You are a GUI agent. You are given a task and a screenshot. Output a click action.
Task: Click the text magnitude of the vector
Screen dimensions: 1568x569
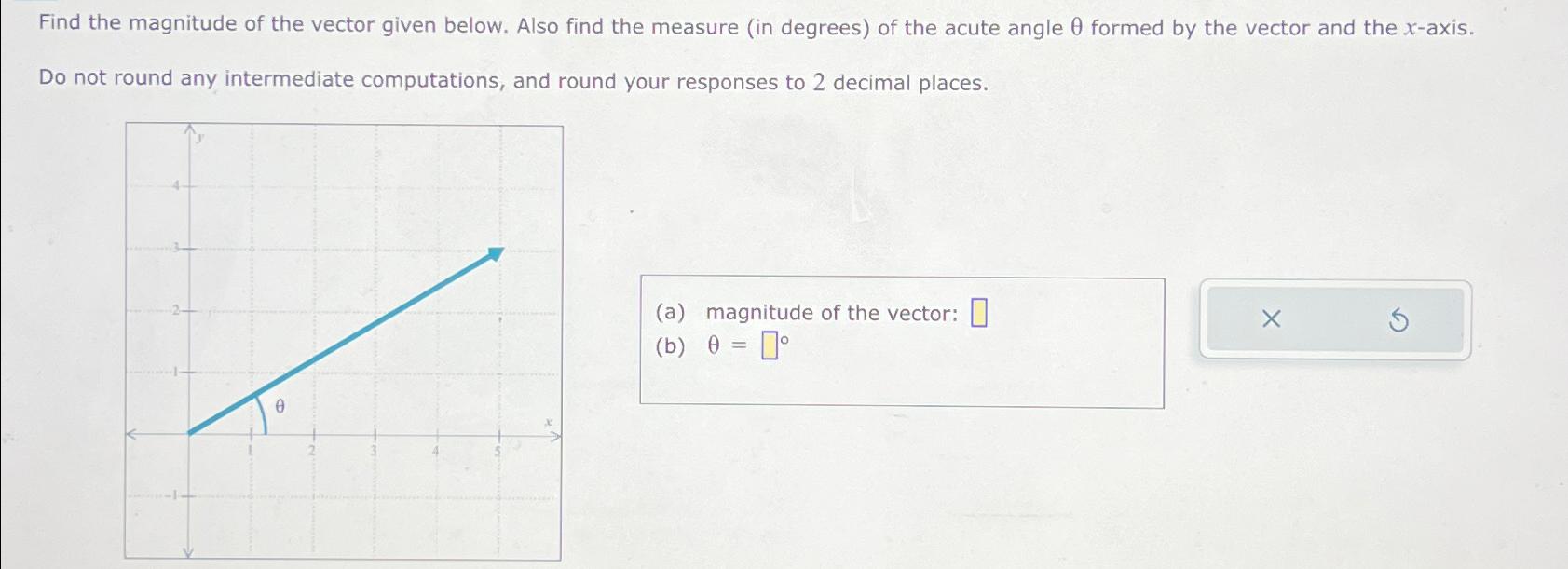(x=830, y=312)
